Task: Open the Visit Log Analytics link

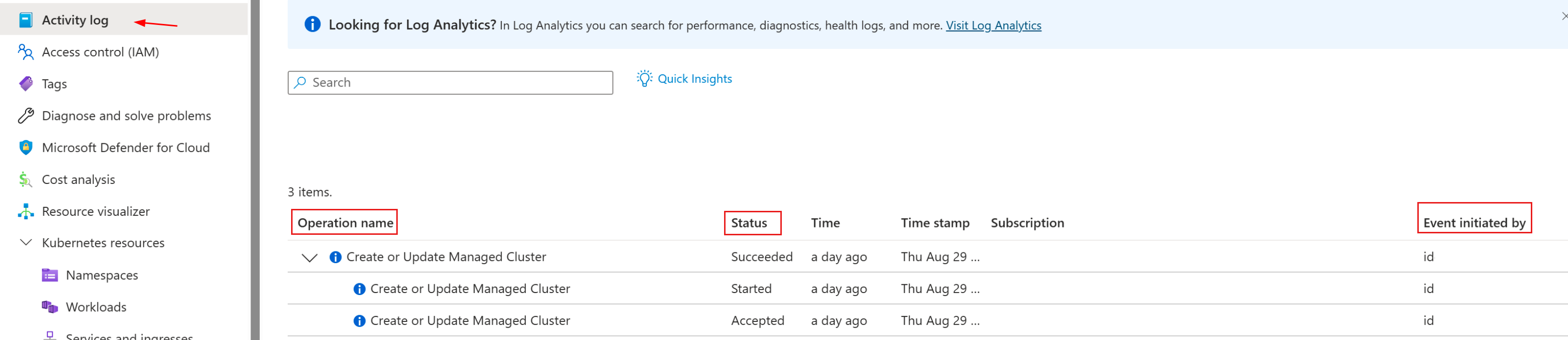Action: tap(993, 25)
